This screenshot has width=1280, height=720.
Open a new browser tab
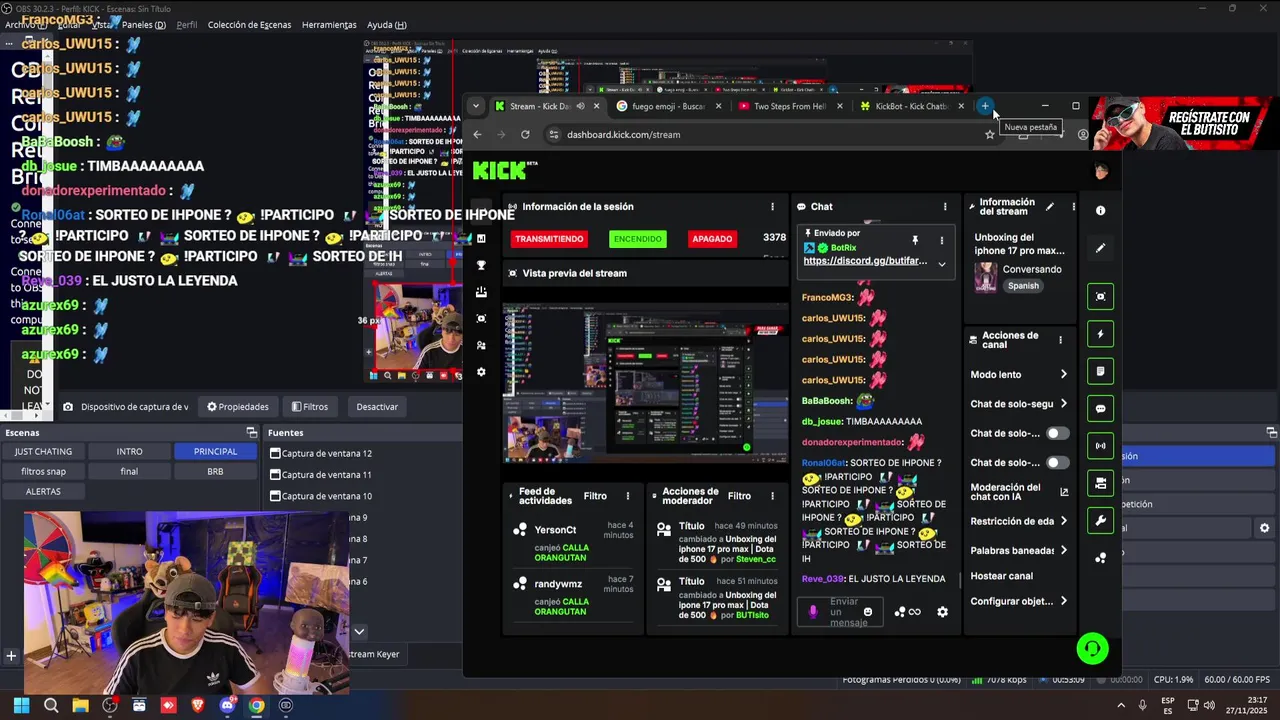coord(985,106)
